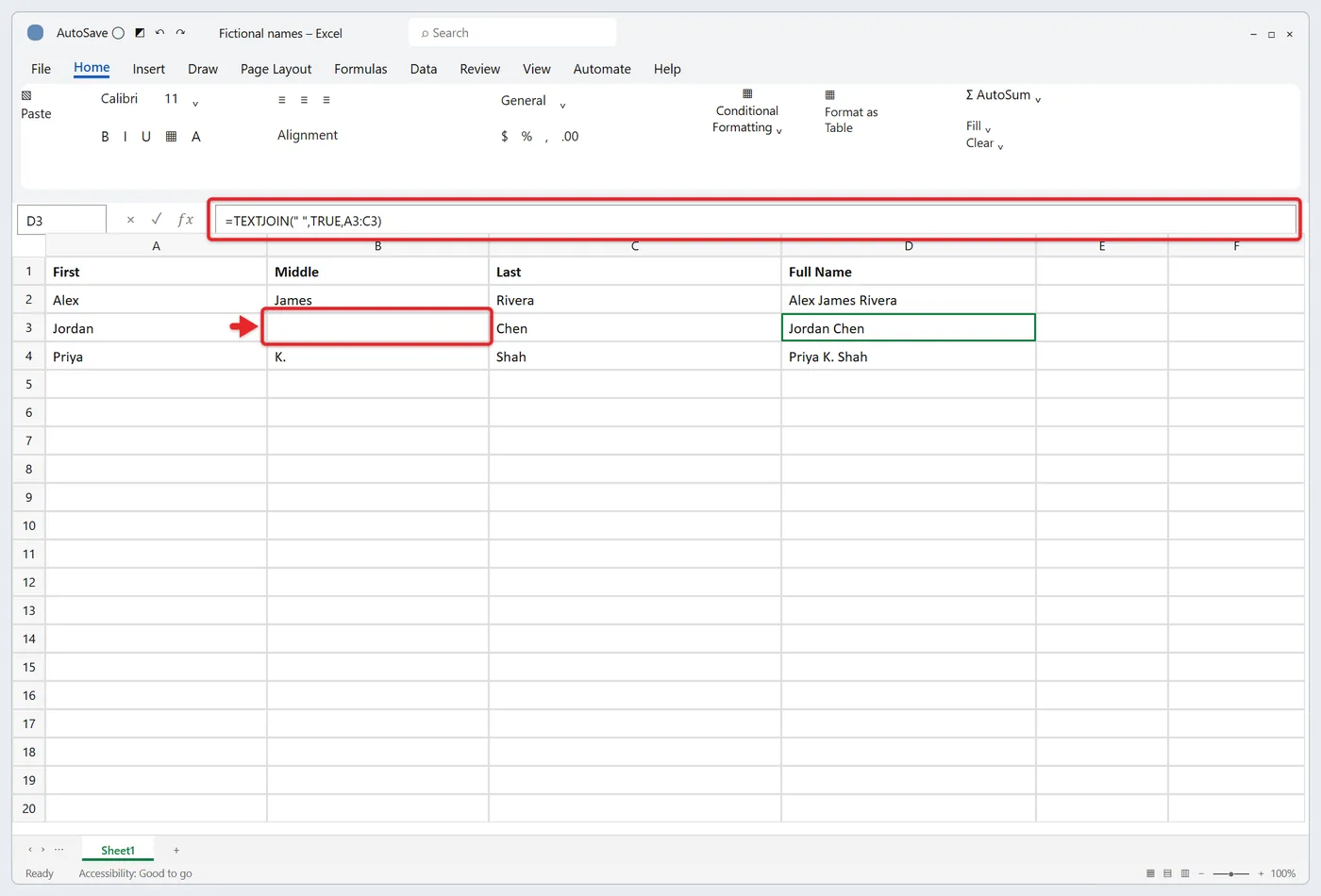
Task: Center align text in ribbon
Action: [304, 100]
